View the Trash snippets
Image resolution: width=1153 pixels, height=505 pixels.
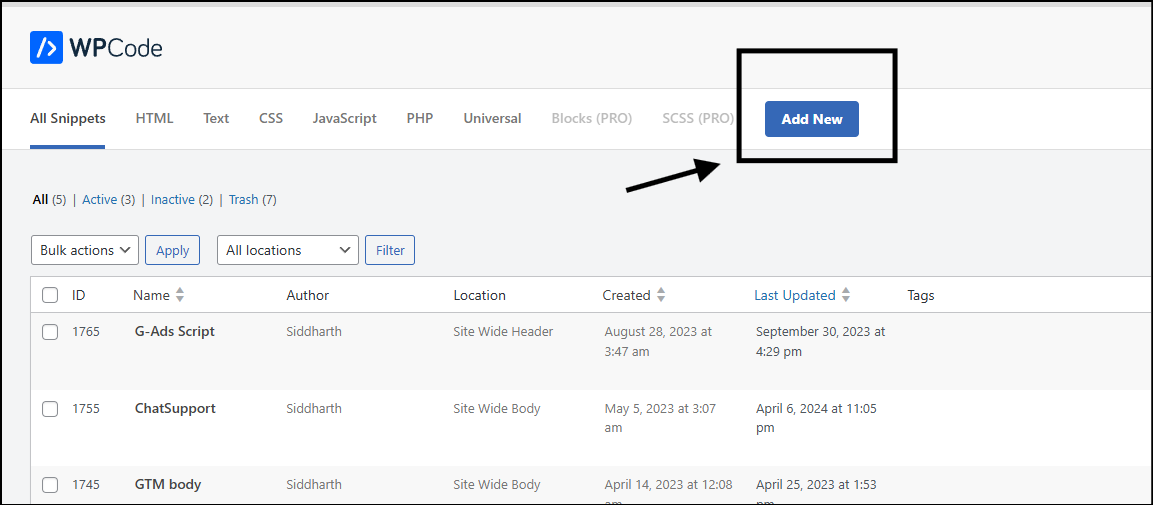coord(243,199)
